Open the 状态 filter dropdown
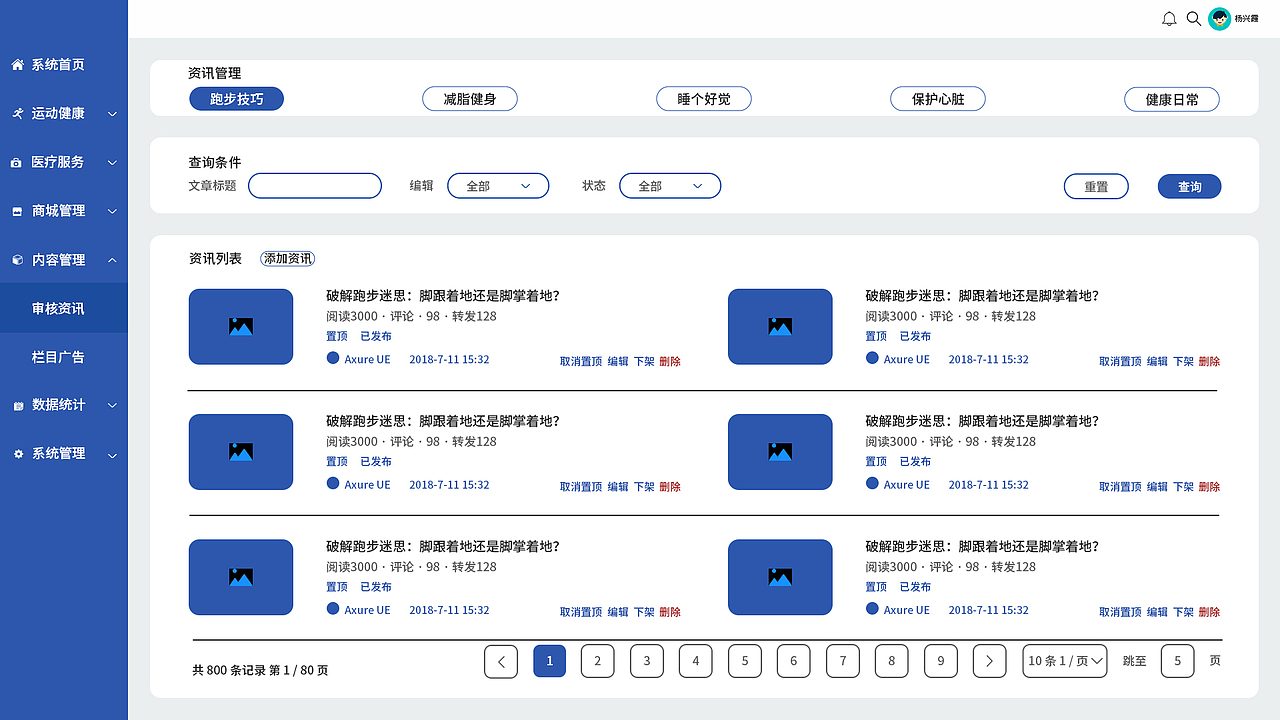Image resolution: width=1280 pixels, height=720 pixels. click(x=670, y=185)
